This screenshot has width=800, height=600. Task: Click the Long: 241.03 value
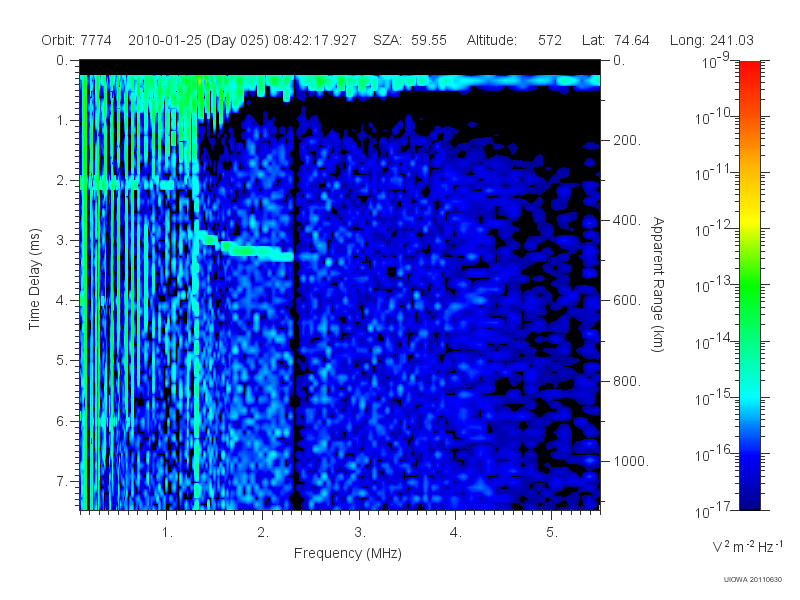[x=712, y=40]
